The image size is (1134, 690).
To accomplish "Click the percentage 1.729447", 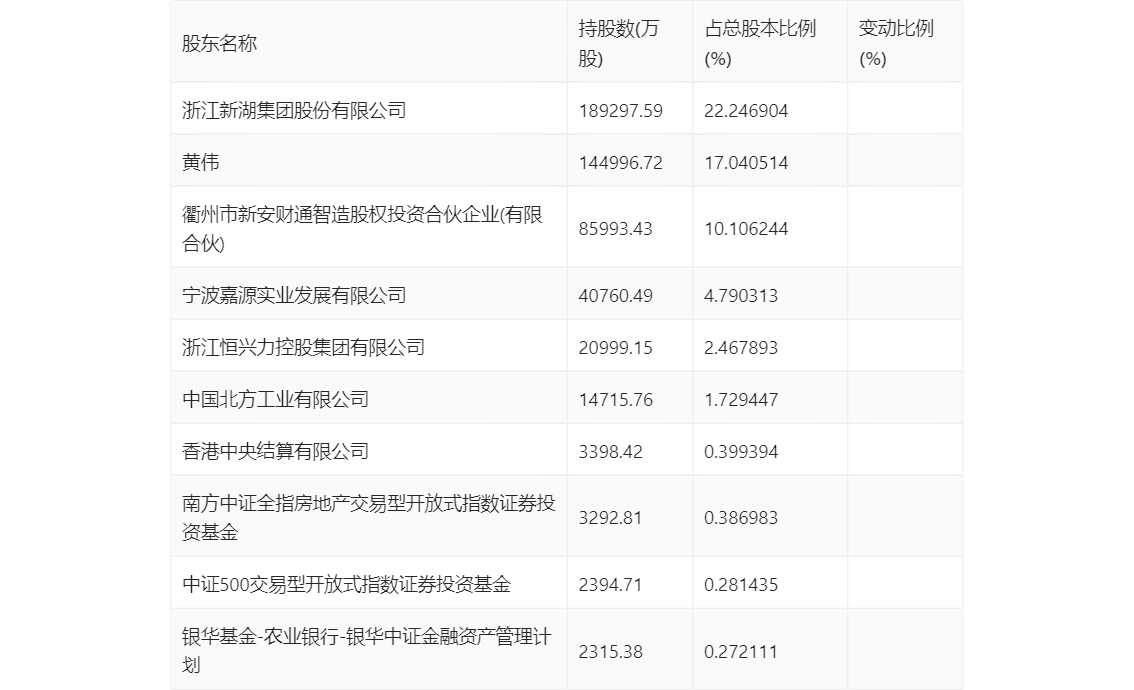I will [741, 400].
